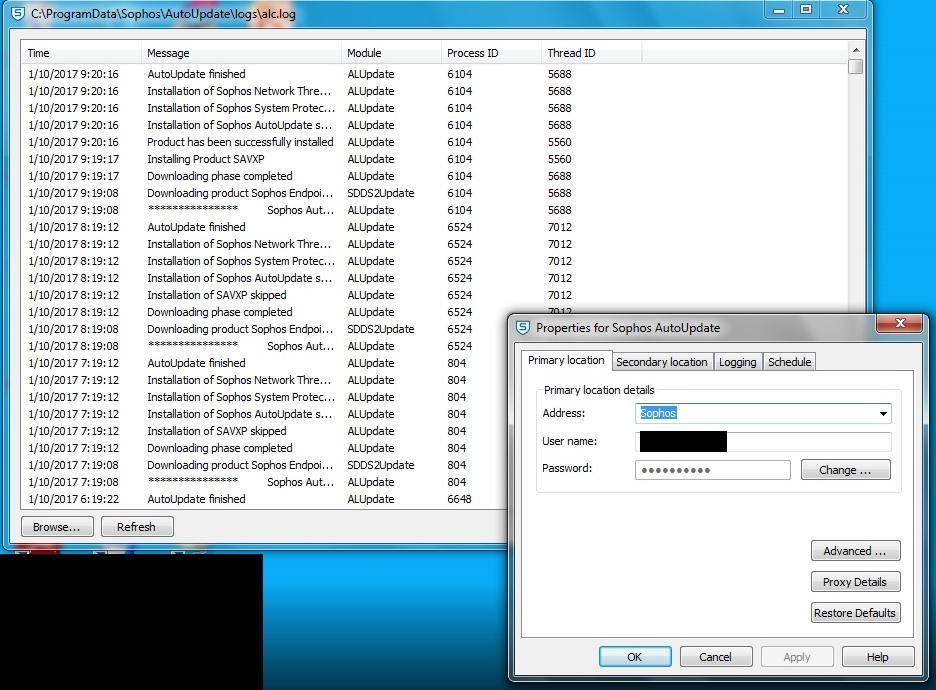Select the 9:19:08 SDDS2Update module row

pyautogui.click(x=435, y=193)
